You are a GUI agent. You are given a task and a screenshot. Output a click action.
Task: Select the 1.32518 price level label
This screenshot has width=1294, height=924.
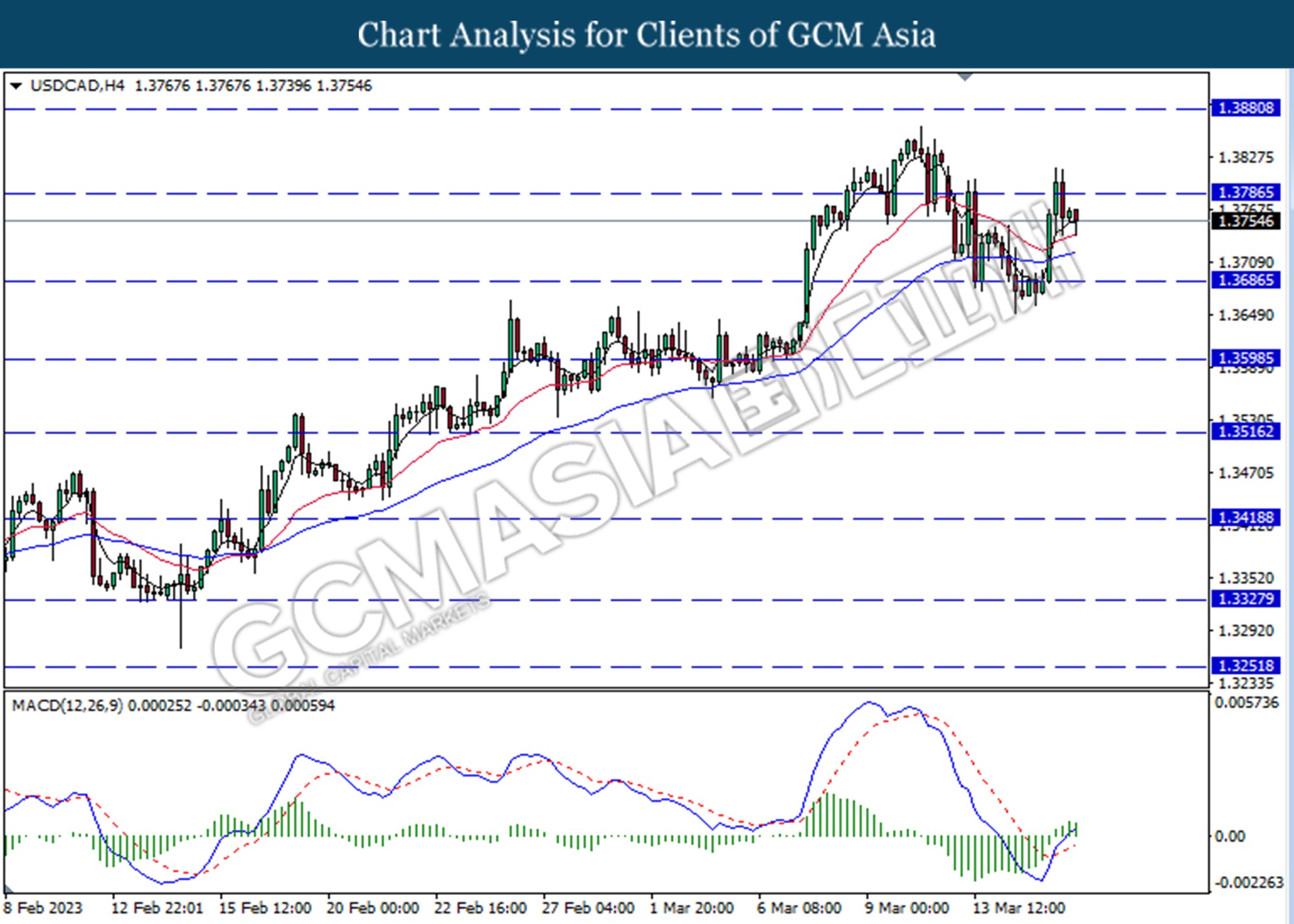point(1245,666)
